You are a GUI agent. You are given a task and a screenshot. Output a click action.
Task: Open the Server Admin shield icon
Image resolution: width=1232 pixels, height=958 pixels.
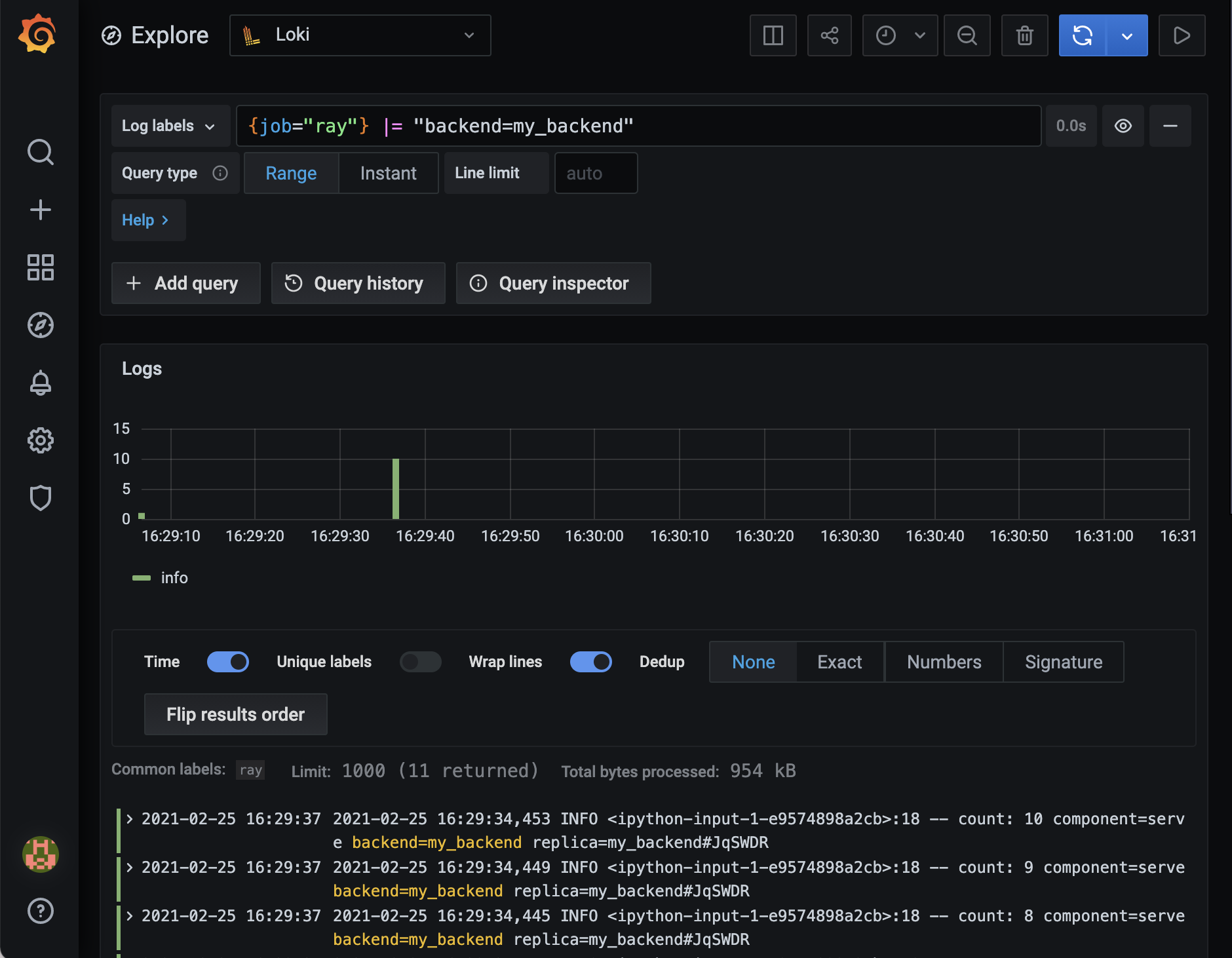click(40, 498)
